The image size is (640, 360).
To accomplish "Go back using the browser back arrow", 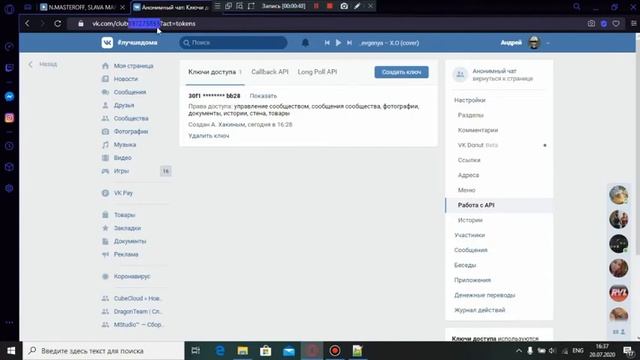I will pos(27,23).
